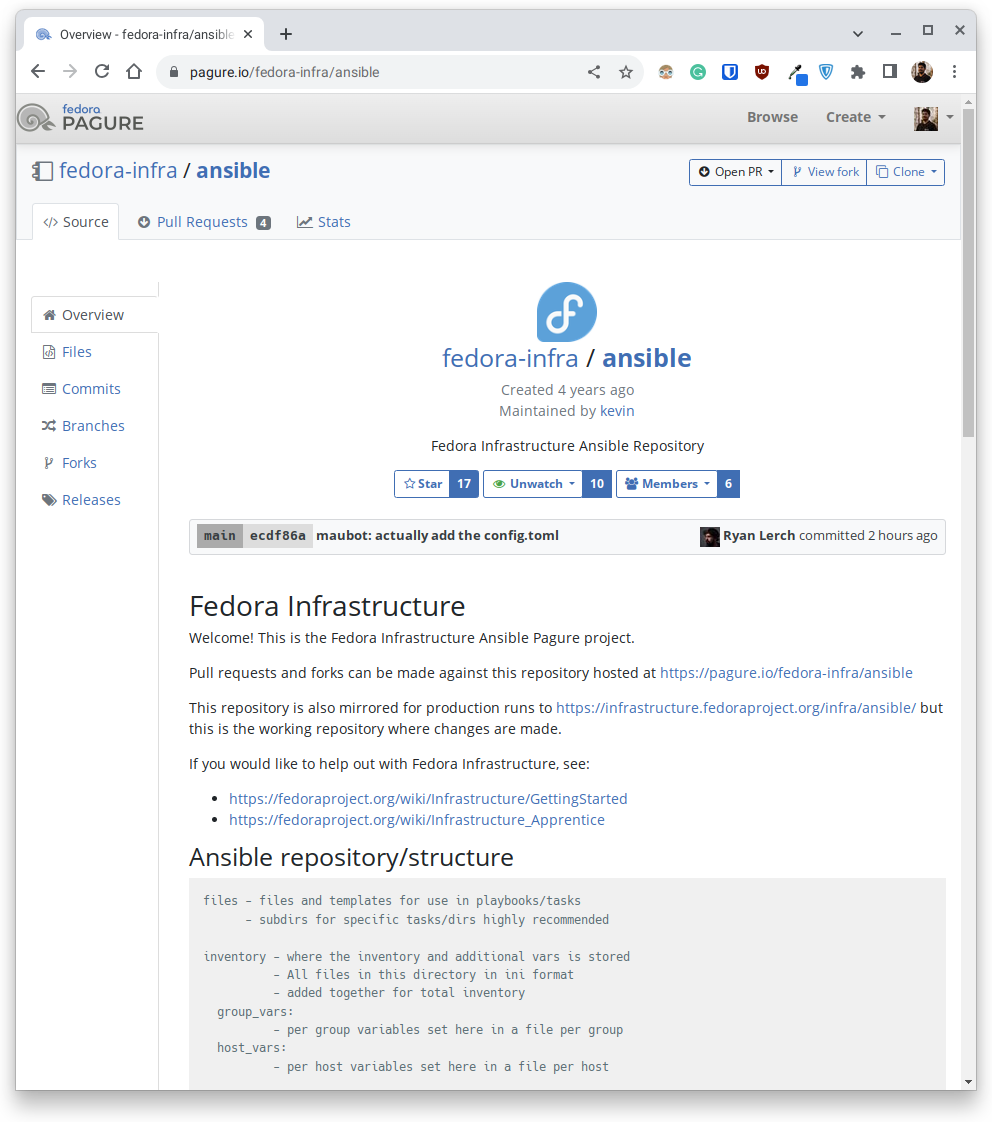
Task: Open the Extensions puzzle piece menu
Action: [x=857, y=72]
